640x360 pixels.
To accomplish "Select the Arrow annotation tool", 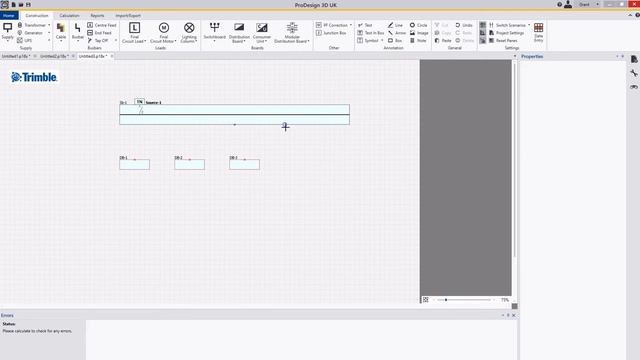I will [x=397, y=33].
